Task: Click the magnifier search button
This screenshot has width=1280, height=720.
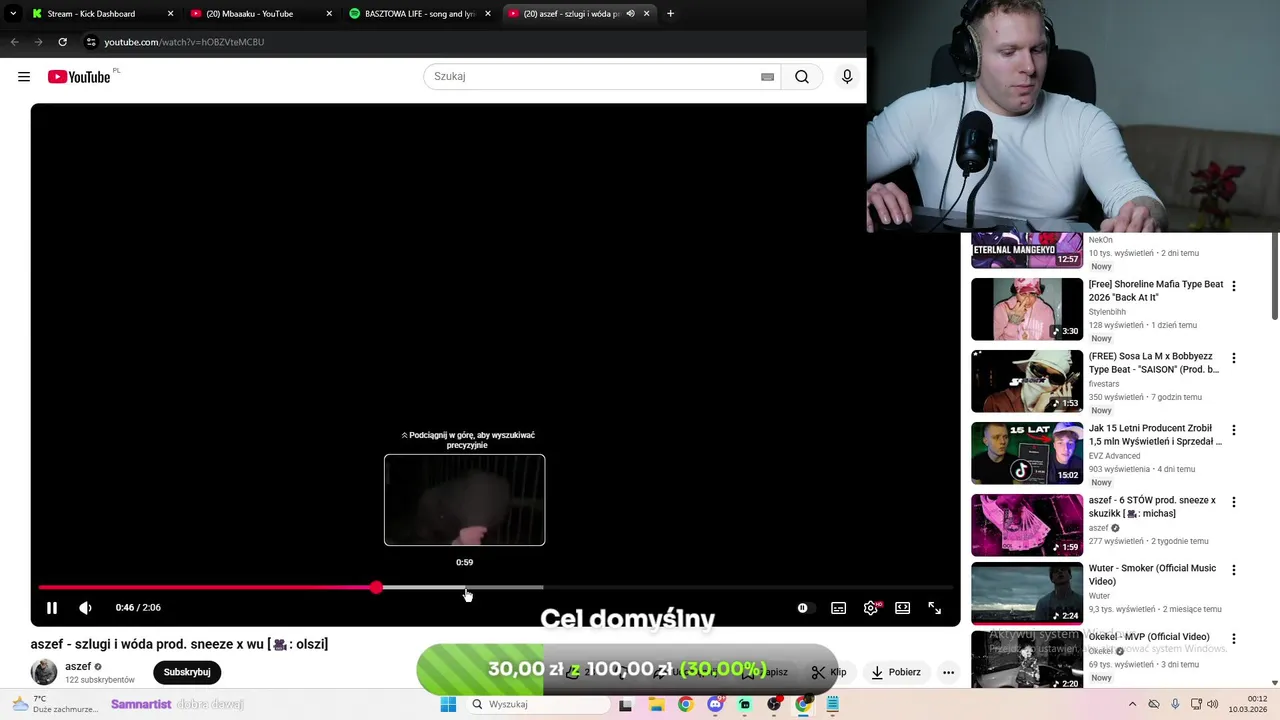Action: [802, 77]
